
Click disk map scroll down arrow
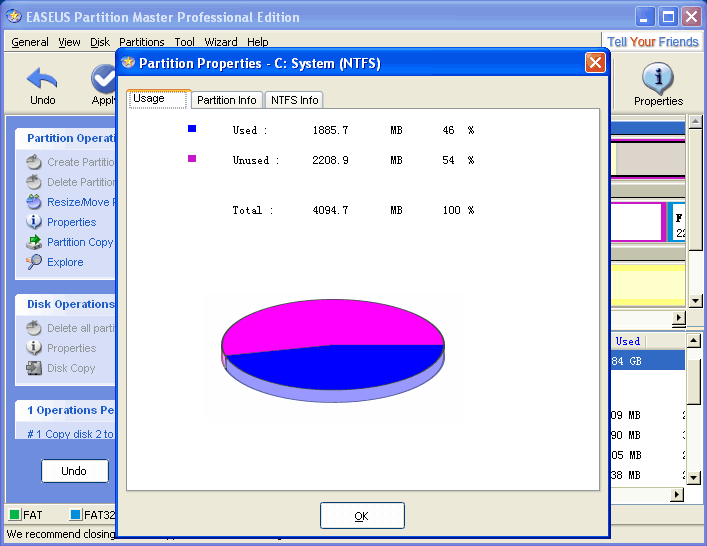click(695, 300)
